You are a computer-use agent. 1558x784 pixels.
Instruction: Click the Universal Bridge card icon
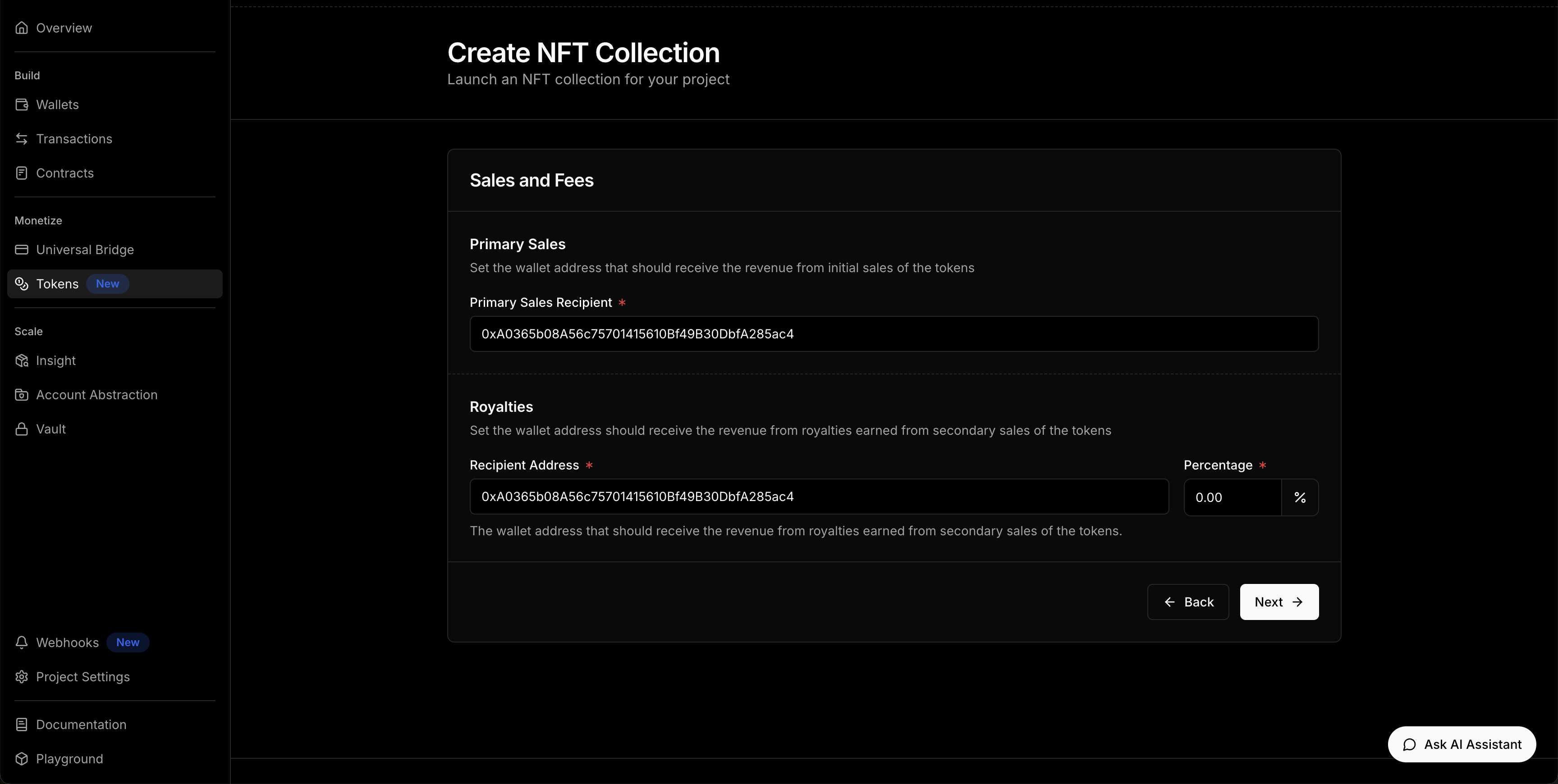(22, 250)
